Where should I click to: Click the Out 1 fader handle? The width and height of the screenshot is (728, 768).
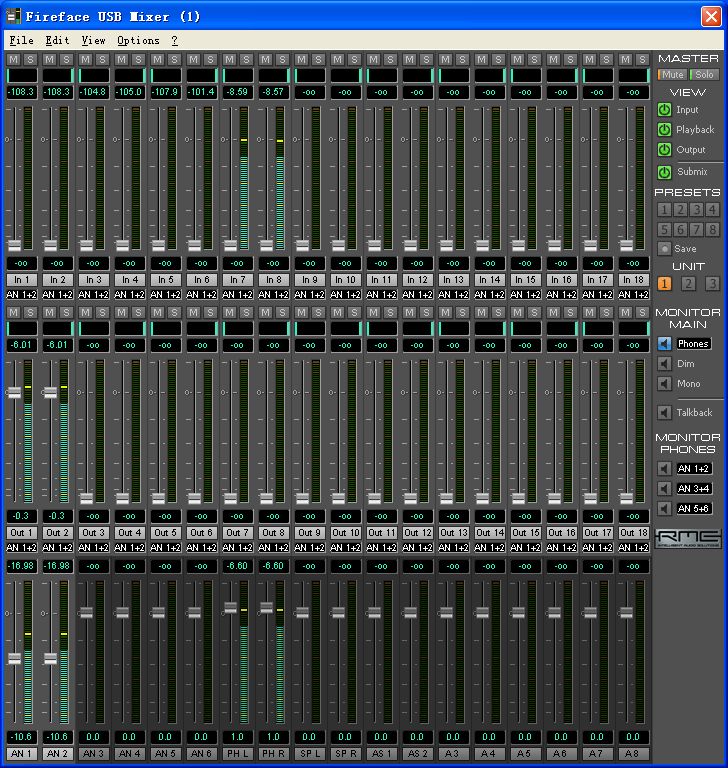point(14,393)
